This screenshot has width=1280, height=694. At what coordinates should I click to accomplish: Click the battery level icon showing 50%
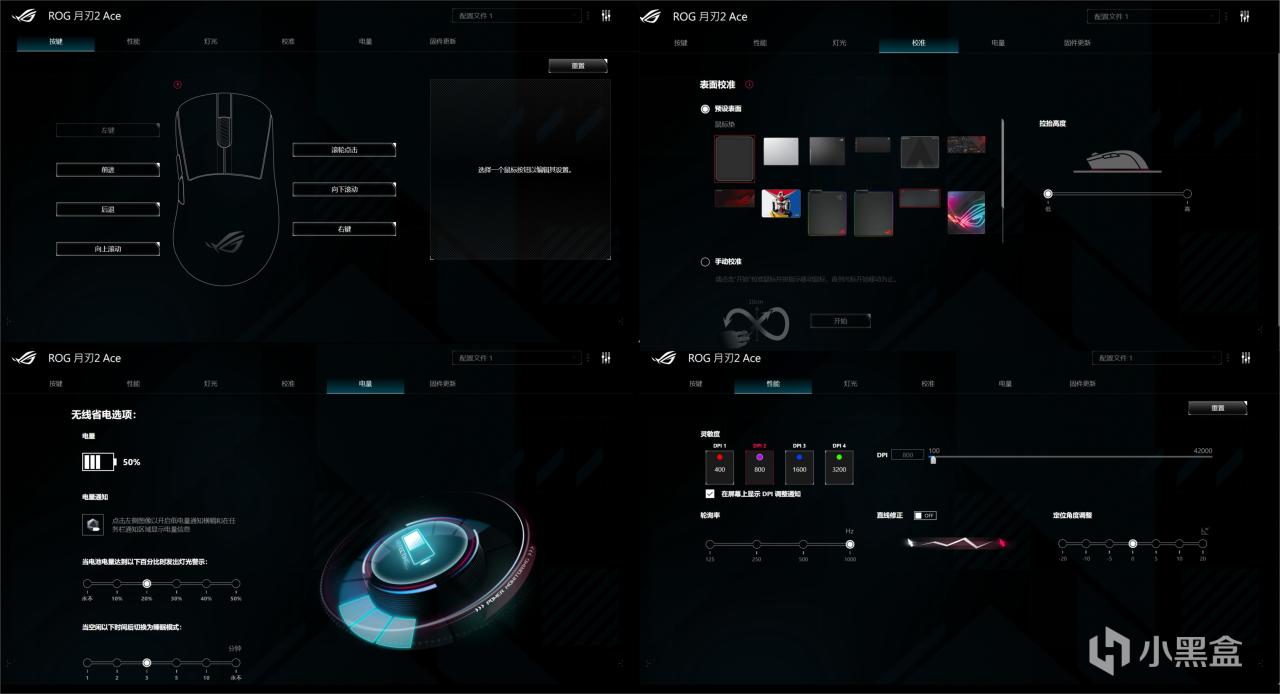click(99, 462)
